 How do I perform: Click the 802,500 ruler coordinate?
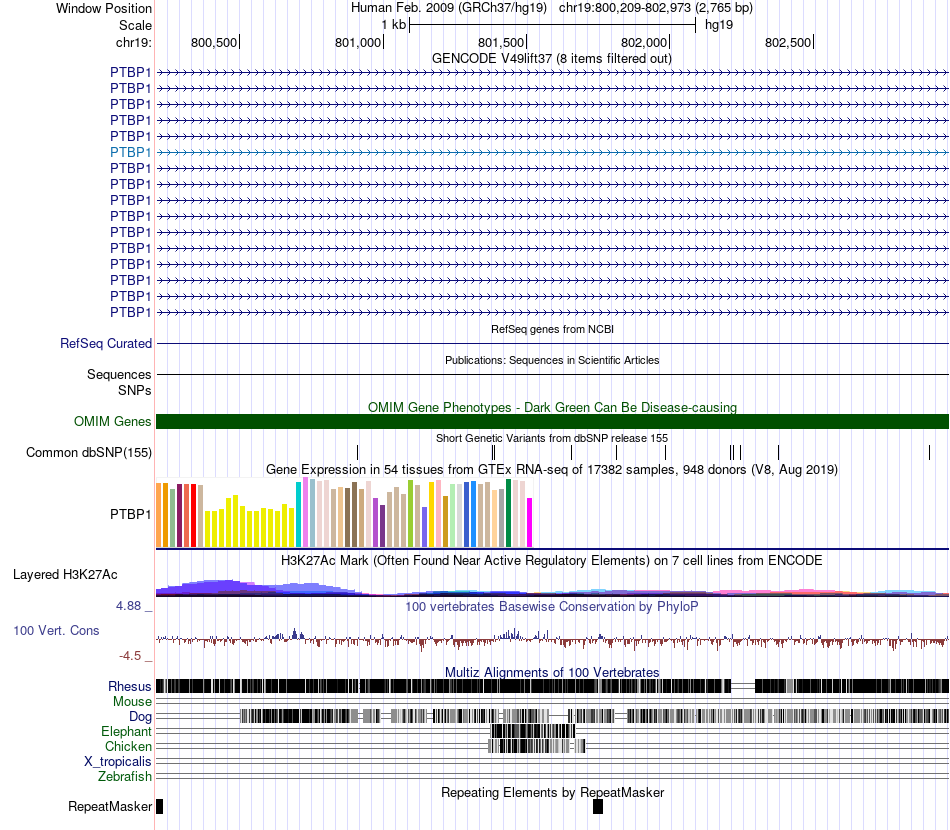[x=788, y=42]
